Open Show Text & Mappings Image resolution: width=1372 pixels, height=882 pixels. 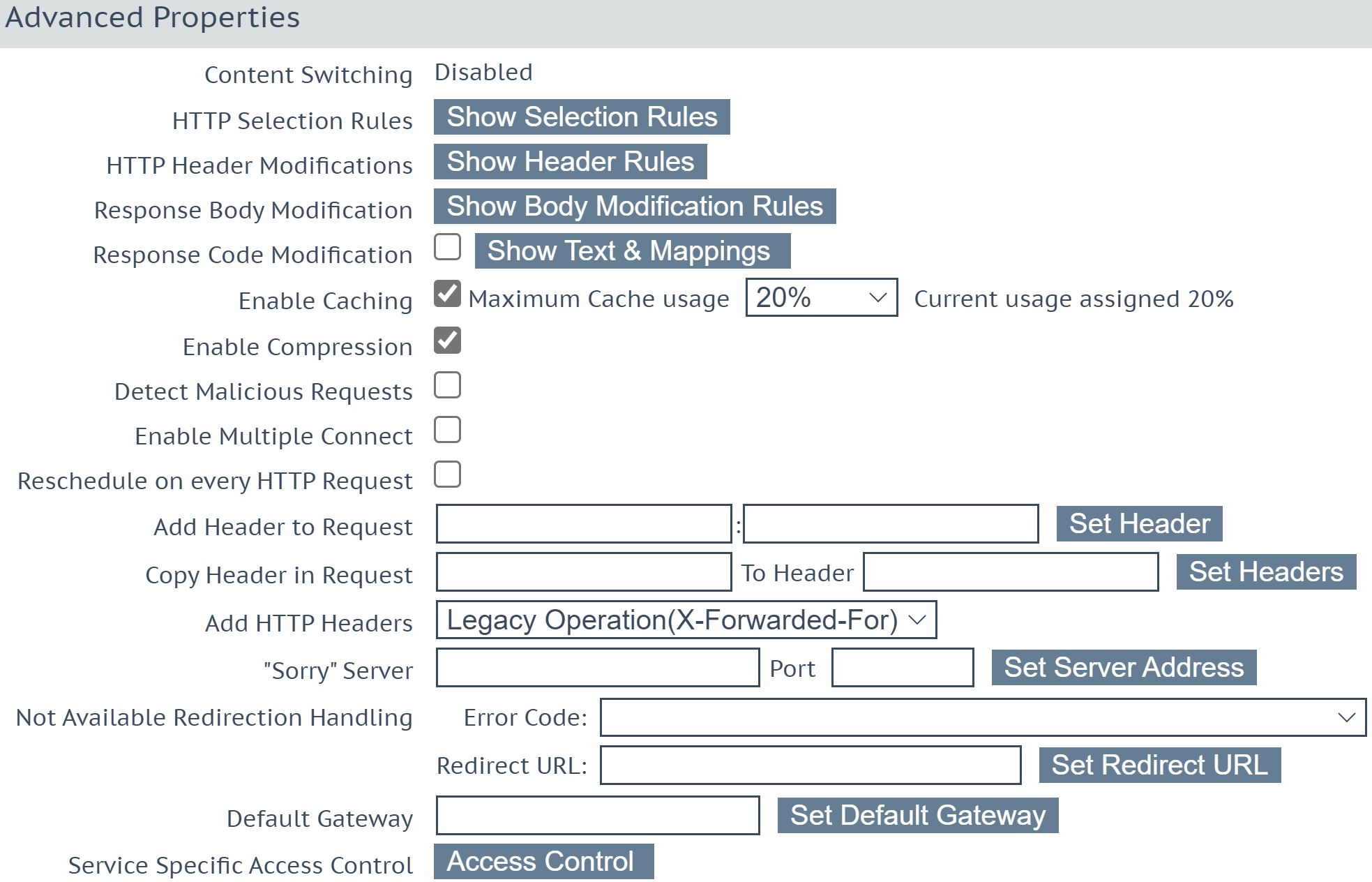[x=633, y=251]
